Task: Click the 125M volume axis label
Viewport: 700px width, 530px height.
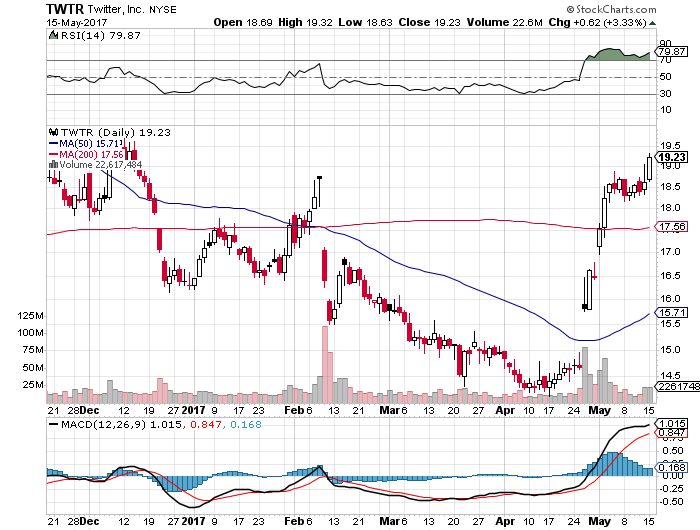Action: pyautogui.click(x=31, y=316)
